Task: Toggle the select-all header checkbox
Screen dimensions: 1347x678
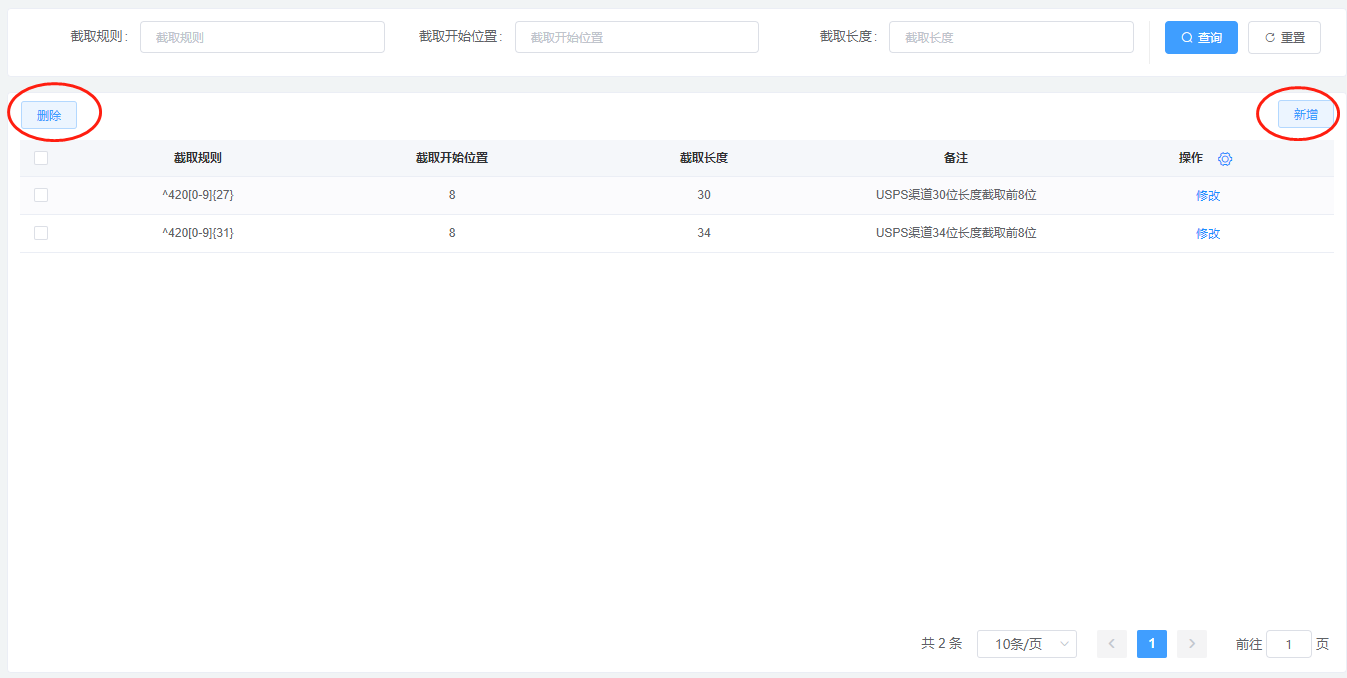Action: tap(41, 158)
